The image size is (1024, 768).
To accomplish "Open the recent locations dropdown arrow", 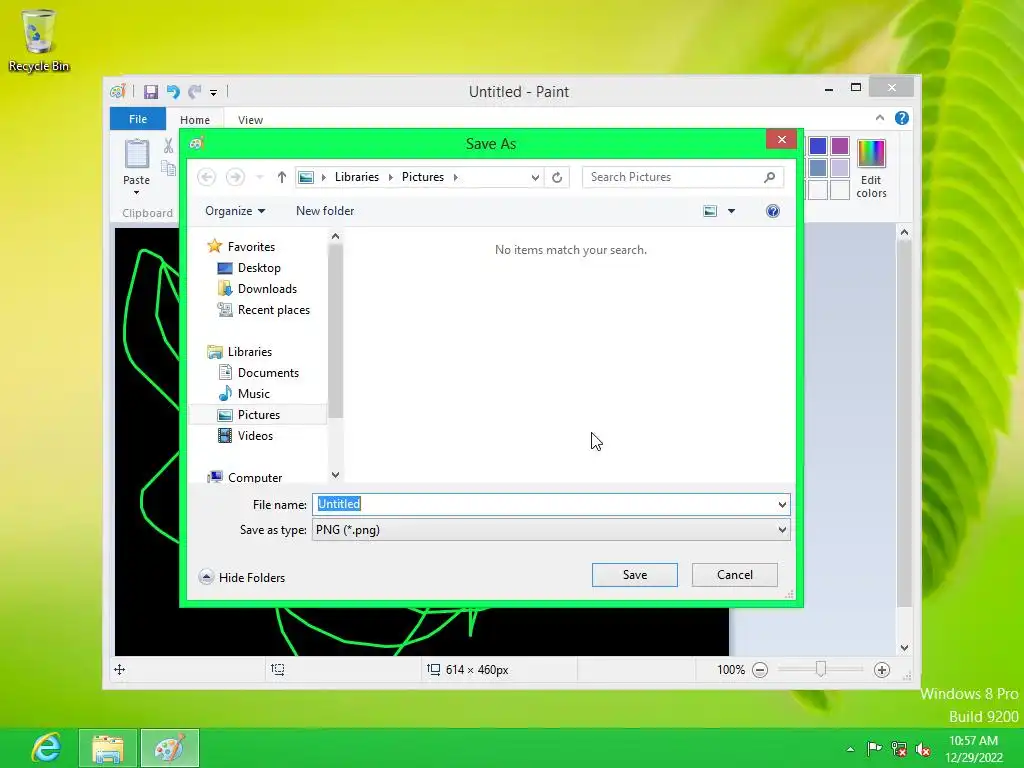I will 259,178.
